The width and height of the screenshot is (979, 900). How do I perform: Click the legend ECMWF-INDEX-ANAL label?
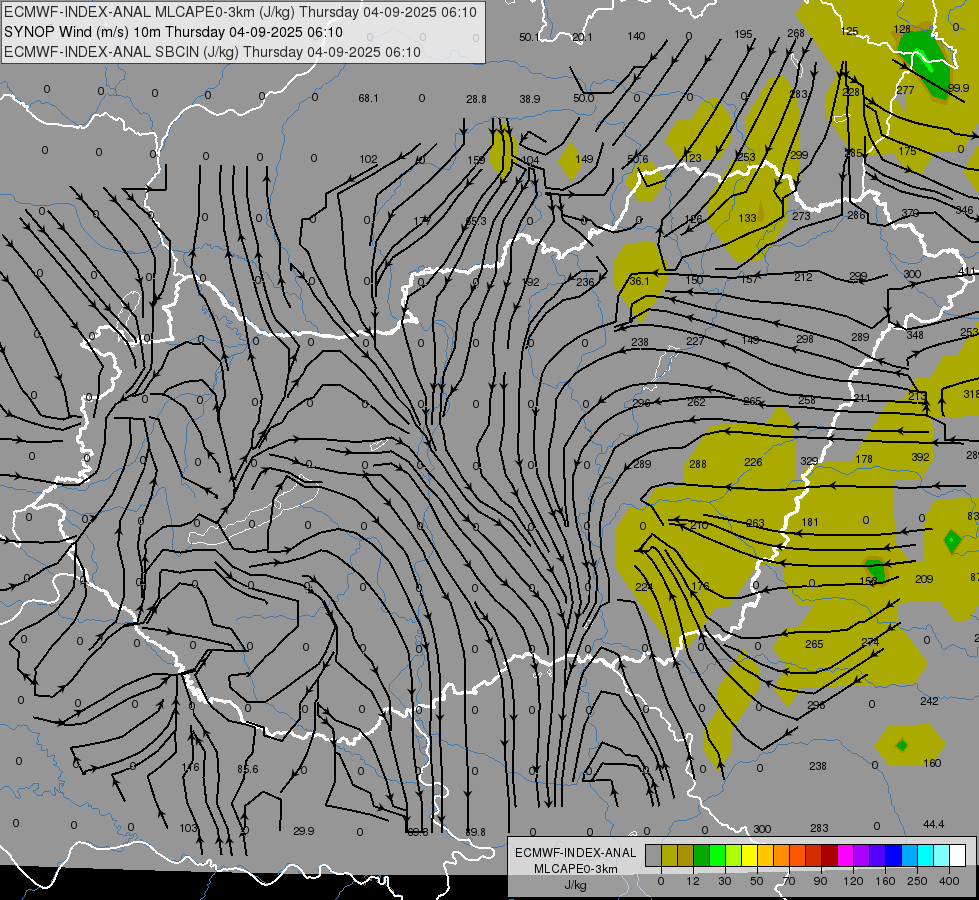coord(576,853)
